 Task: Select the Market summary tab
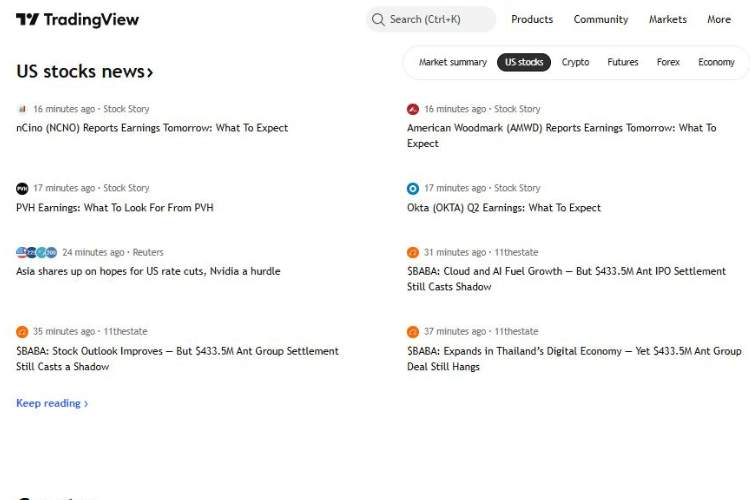(x=452, y=62)
